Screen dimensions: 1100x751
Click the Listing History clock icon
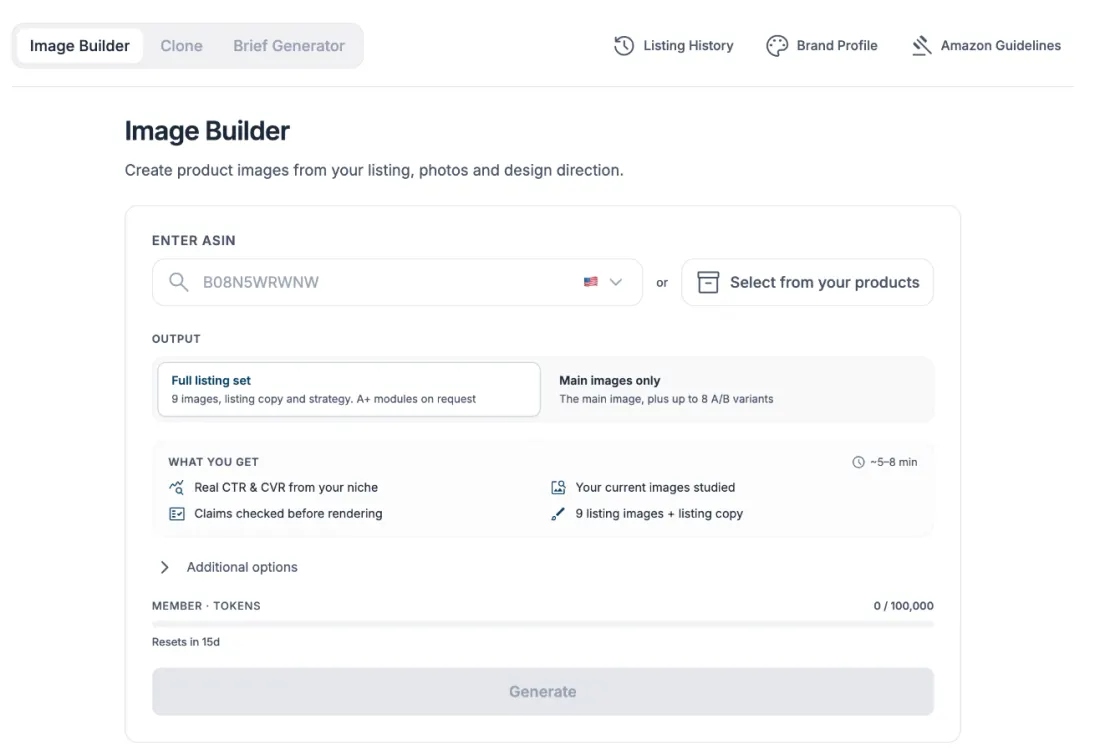[x=624, y=46]
